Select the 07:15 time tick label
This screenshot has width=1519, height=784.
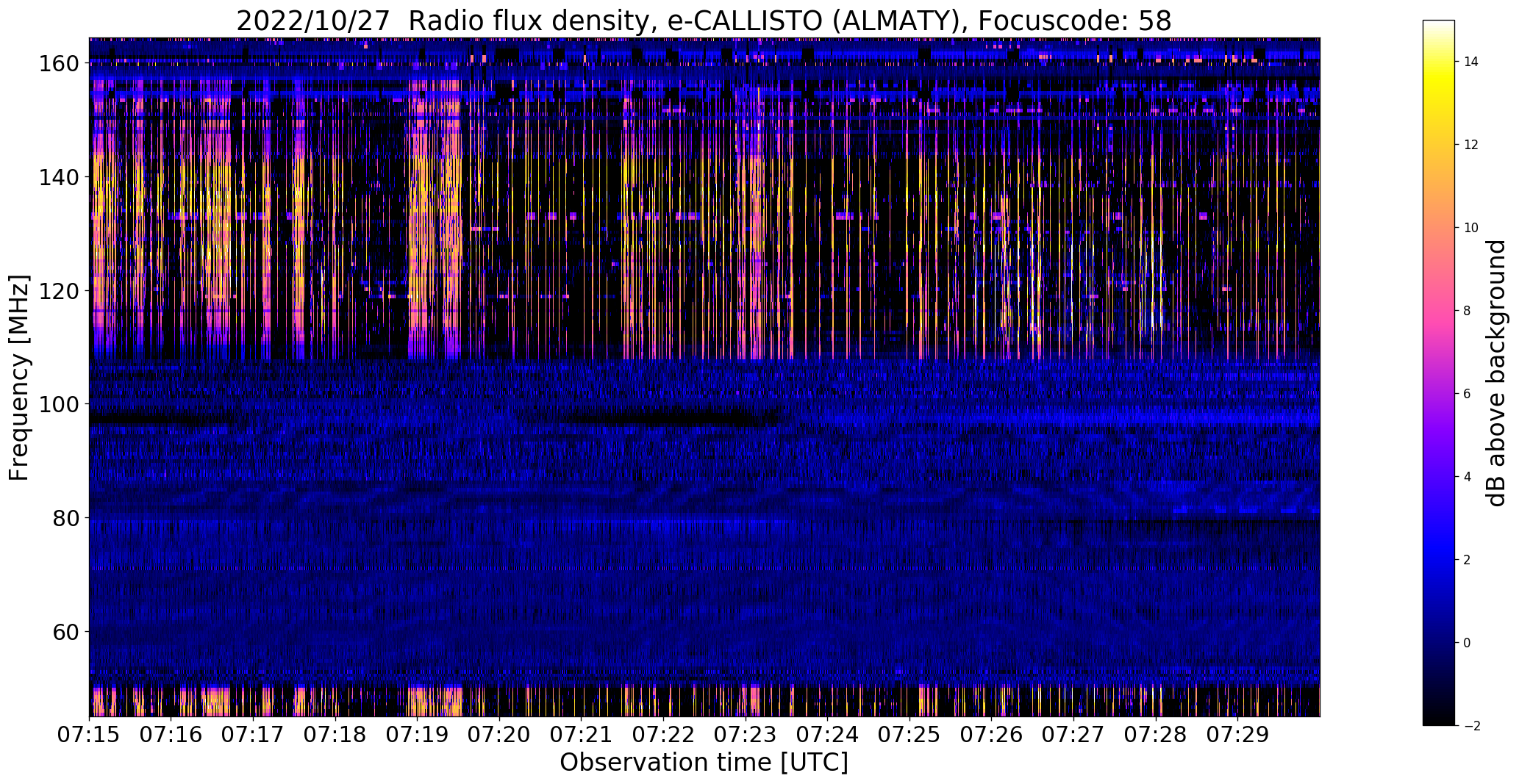click(90, 735)
